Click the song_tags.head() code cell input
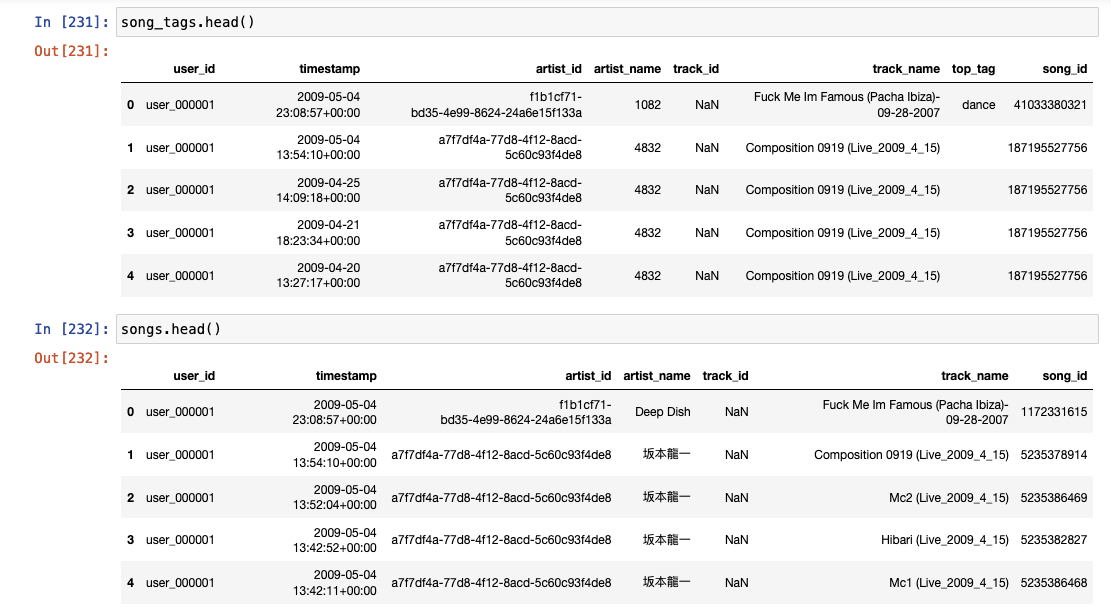 click(607, 22)
